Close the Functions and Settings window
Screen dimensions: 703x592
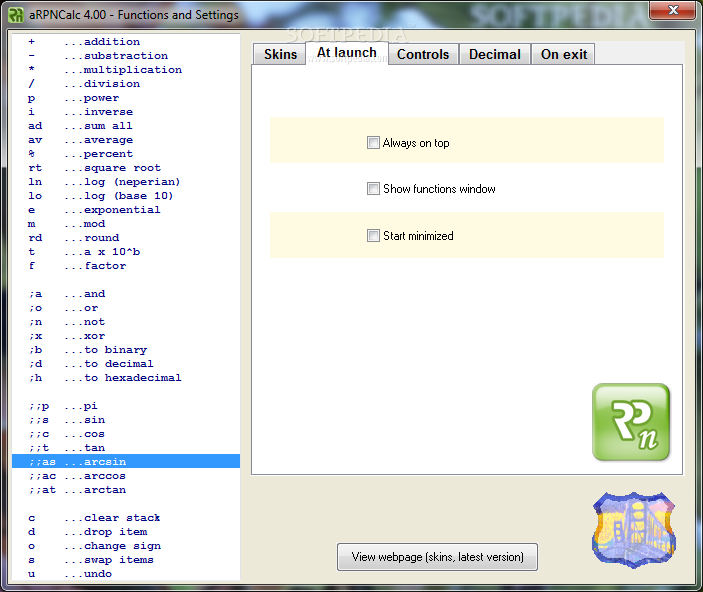coord(673,10)
